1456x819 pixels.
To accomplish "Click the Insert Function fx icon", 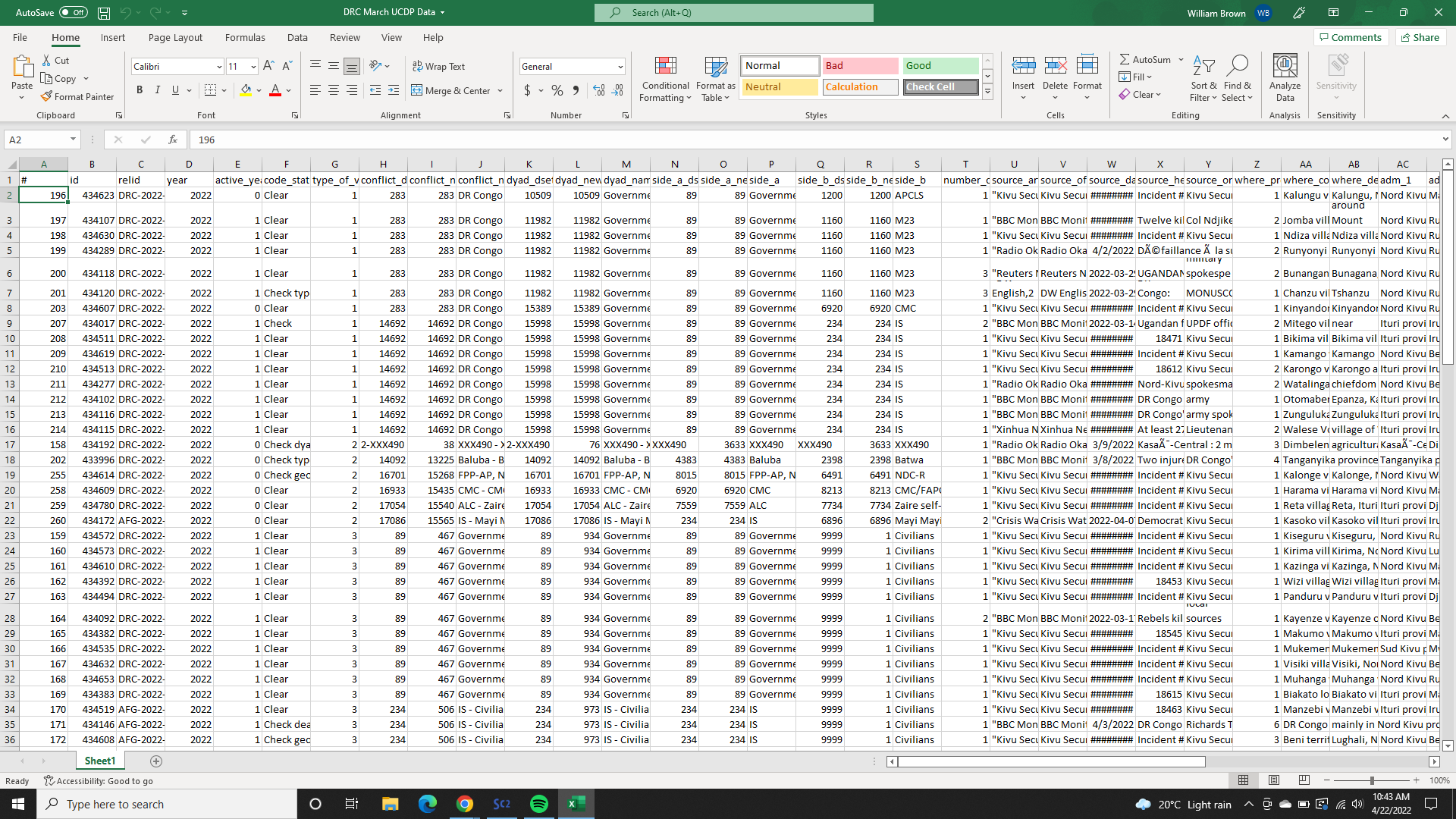I will pyautogui.click(x=173, y=140).
